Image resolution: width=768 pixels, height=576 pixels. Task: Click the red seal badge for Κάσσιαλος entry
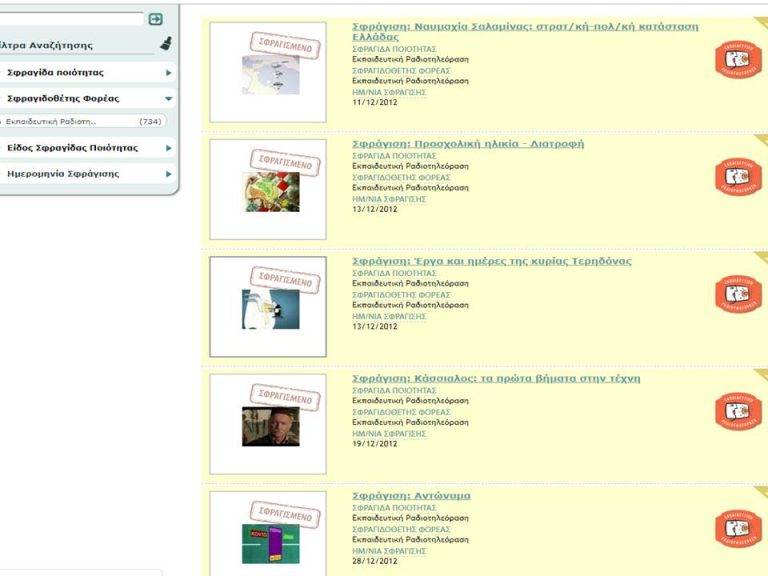pos(738,411)
